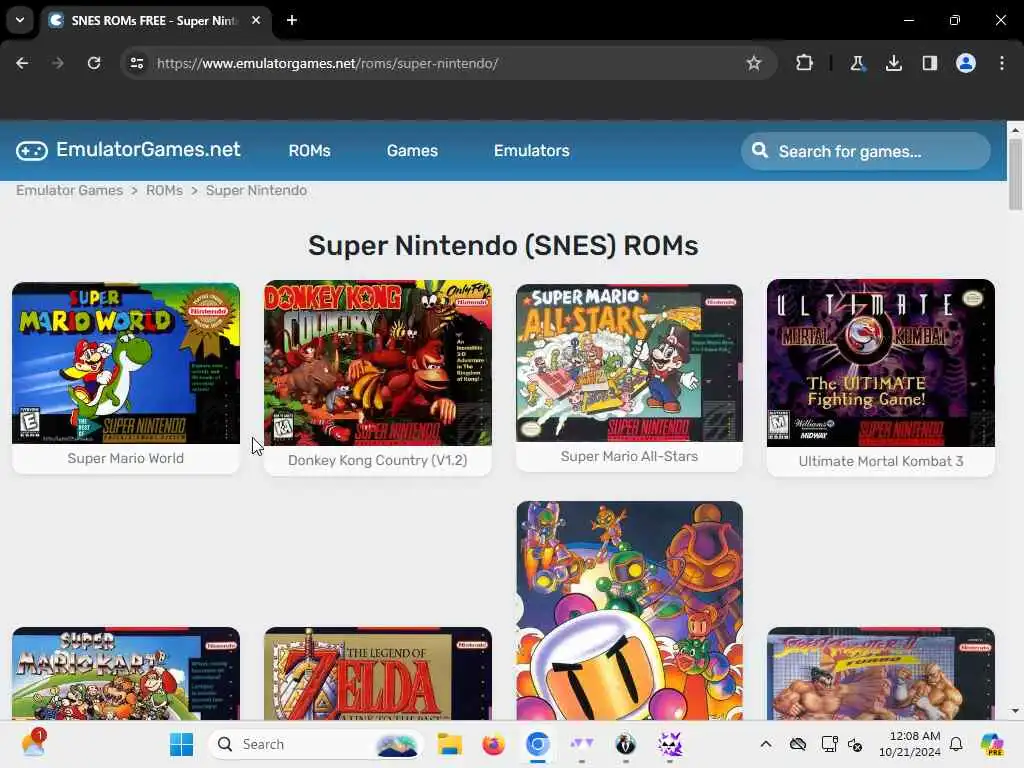Click the page vertical scrollbar thumb

(x=1015, y=174)
